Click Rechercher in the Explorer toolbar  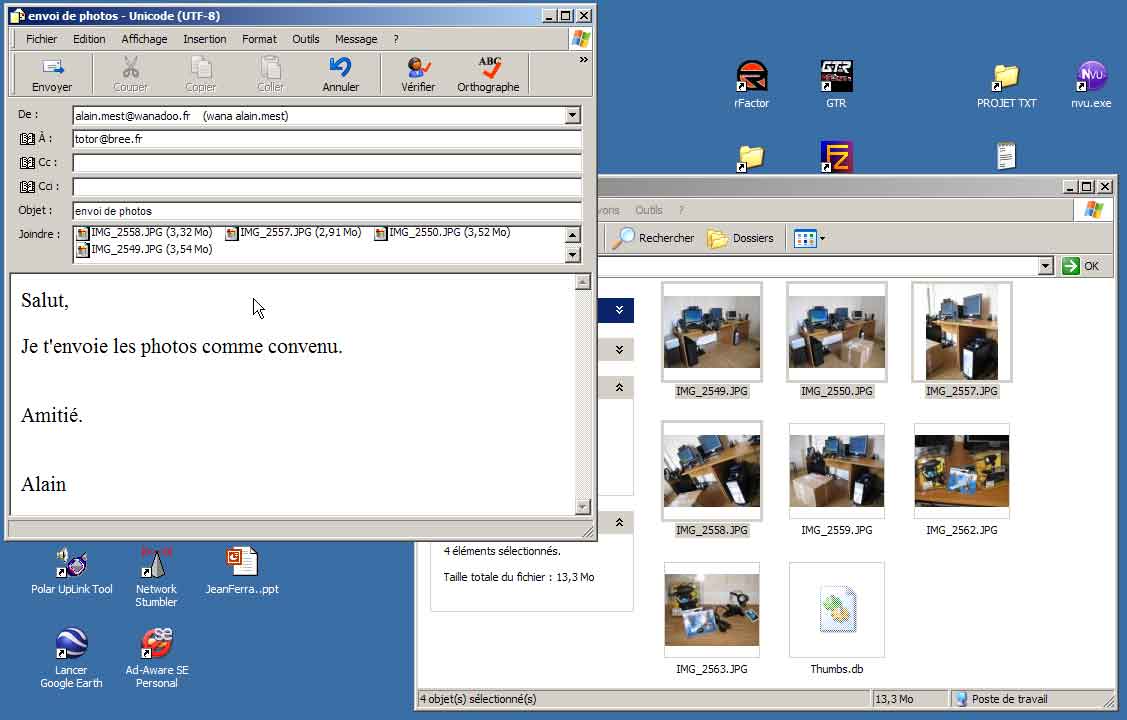point(654,238)
